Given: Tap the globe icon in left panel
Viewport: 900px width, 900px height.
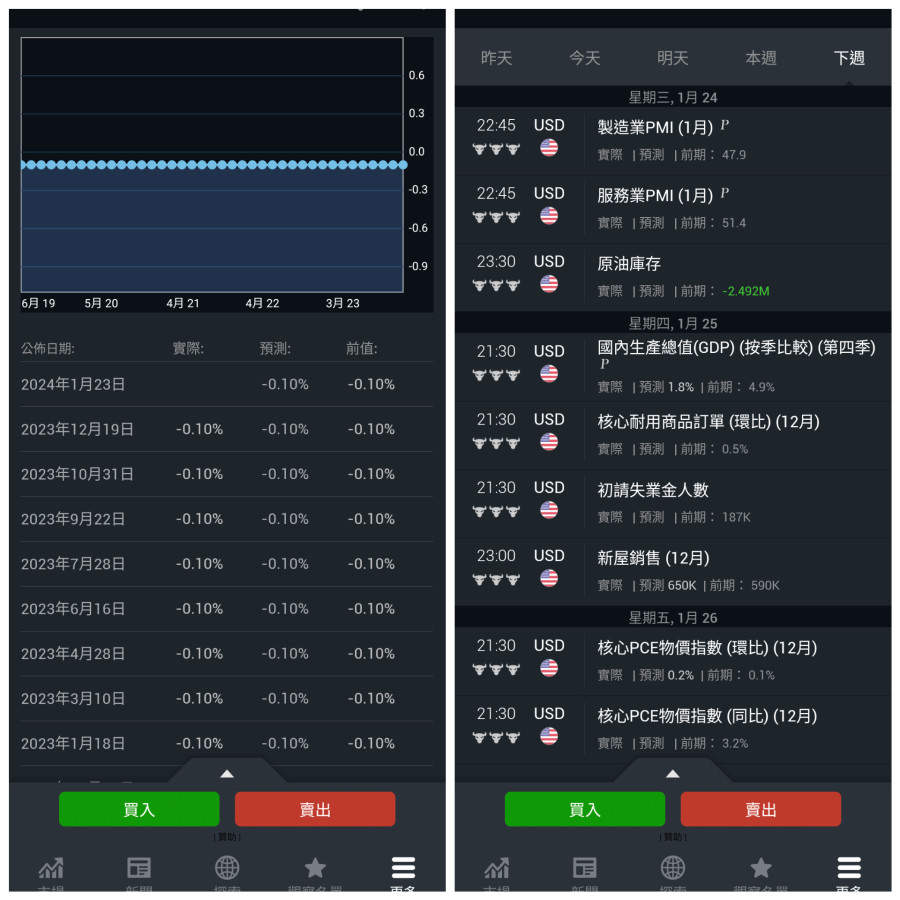Looking at the screenshot, I should (227, 868).
